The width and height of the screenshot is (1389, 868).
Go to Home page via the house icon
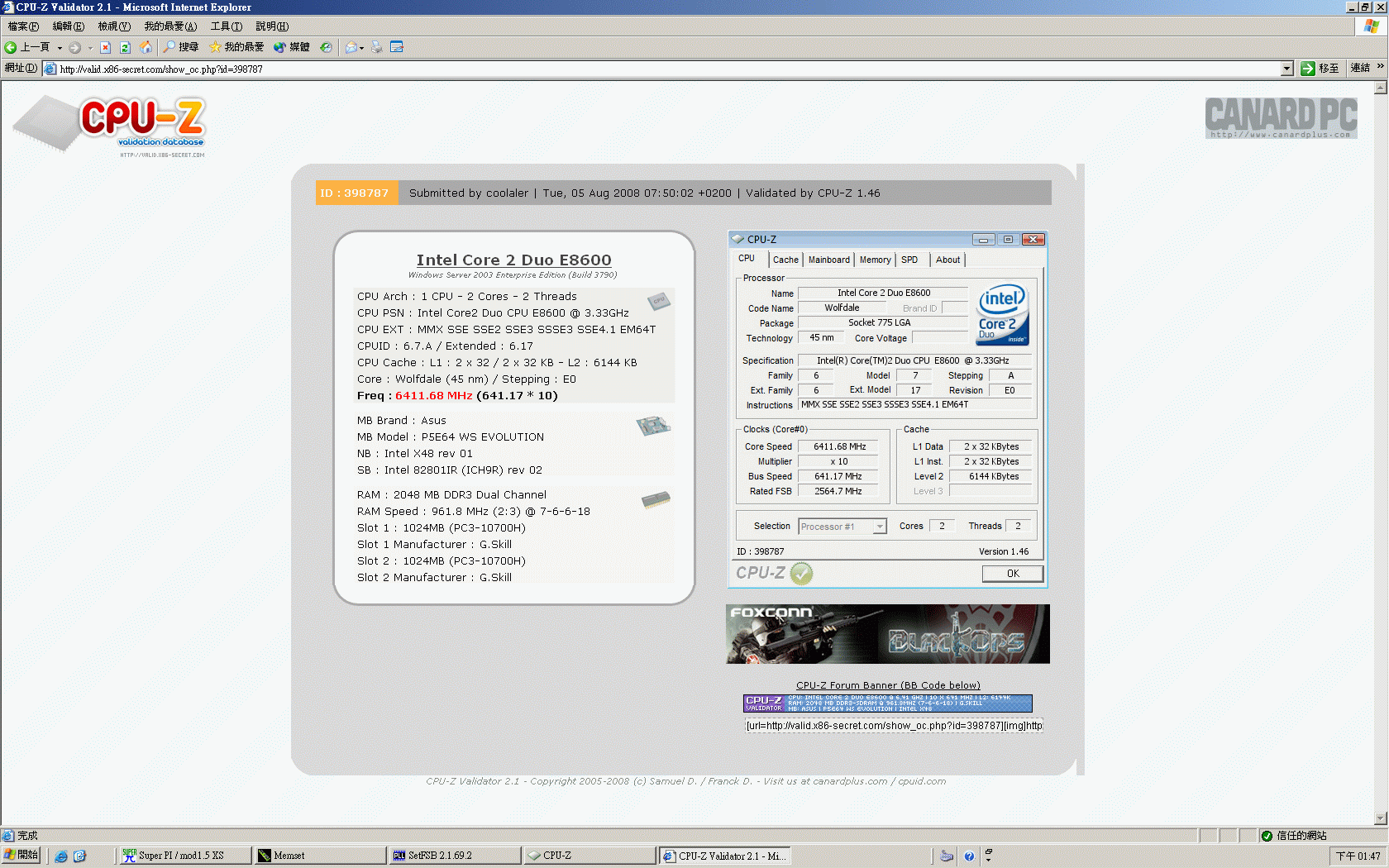pyautogui.click(x=146, y=47)
